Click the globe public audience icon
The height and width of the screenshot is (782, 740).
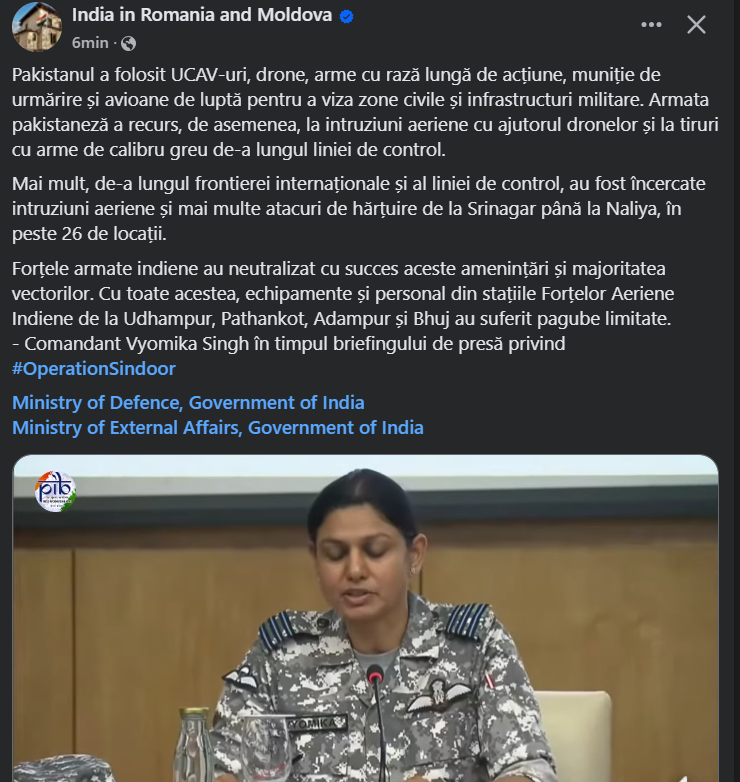point(128,43)
